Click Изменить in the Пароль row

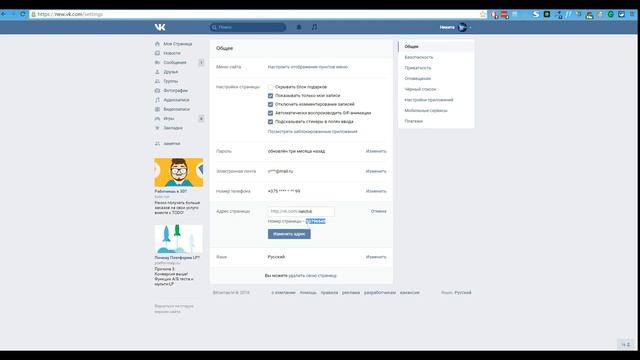click(x=376, y=151)
